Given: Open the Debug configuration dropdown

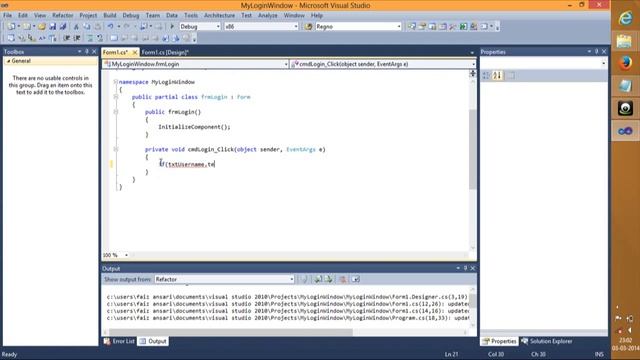Looking at the screenshot, I should coord(218,27).
